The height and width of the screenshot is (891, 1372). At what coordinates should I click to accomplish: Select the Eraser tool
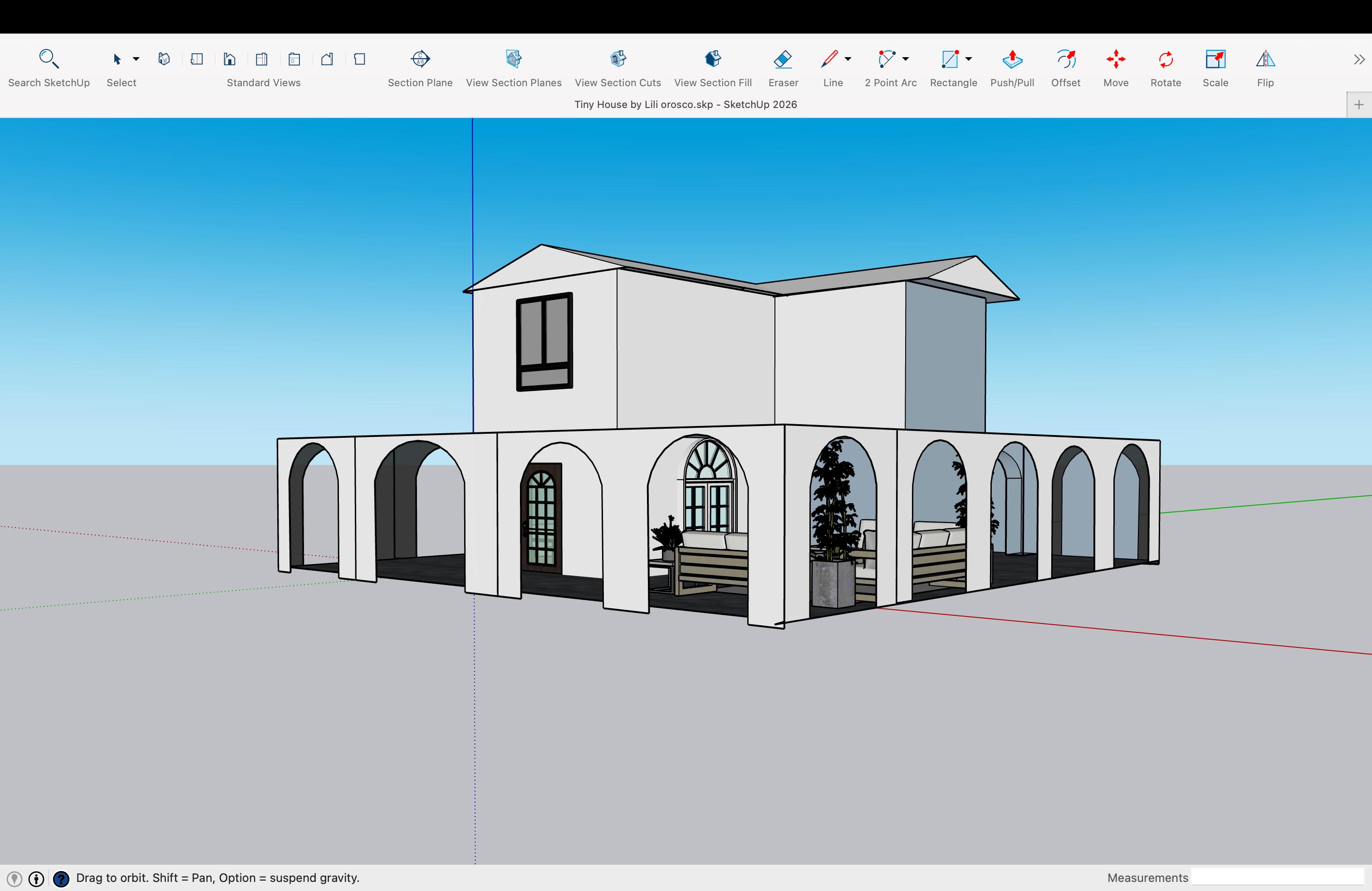(783, 59)
